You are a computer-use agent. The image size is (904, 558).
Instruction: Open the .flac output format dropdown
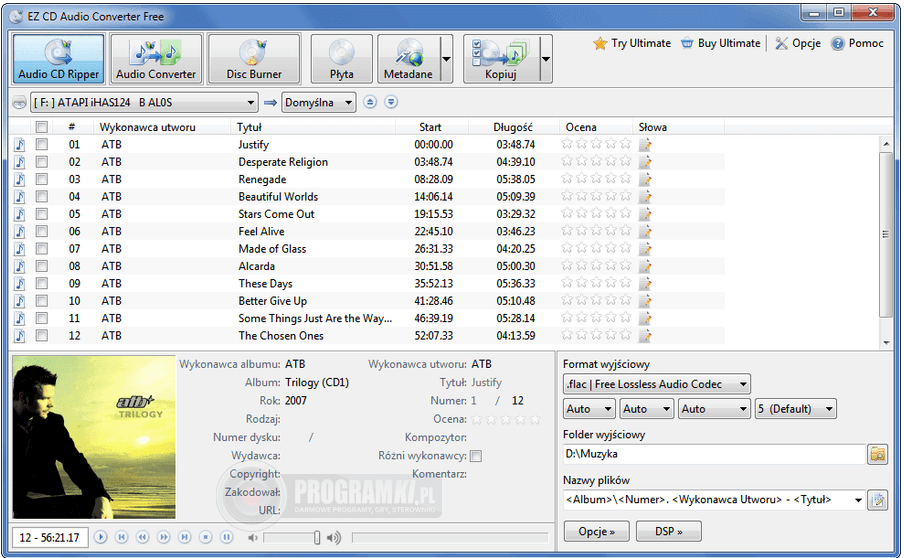pyautogui.click(x=657, y=384)
